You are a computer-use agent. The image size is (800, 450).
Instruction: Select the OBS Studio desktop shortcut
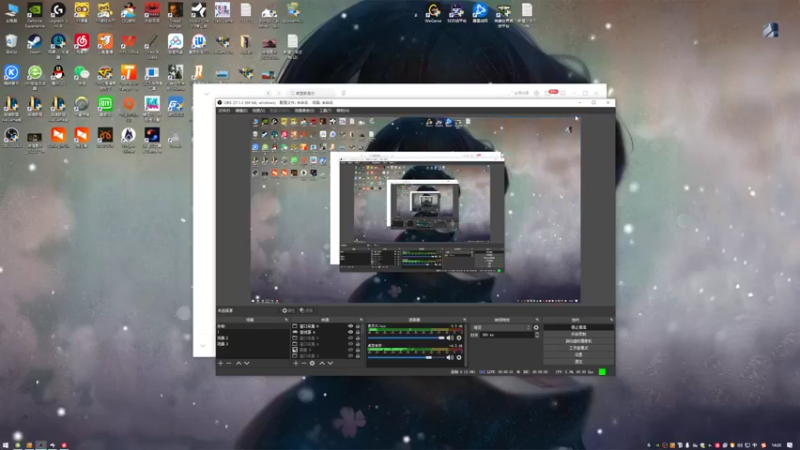11,137
